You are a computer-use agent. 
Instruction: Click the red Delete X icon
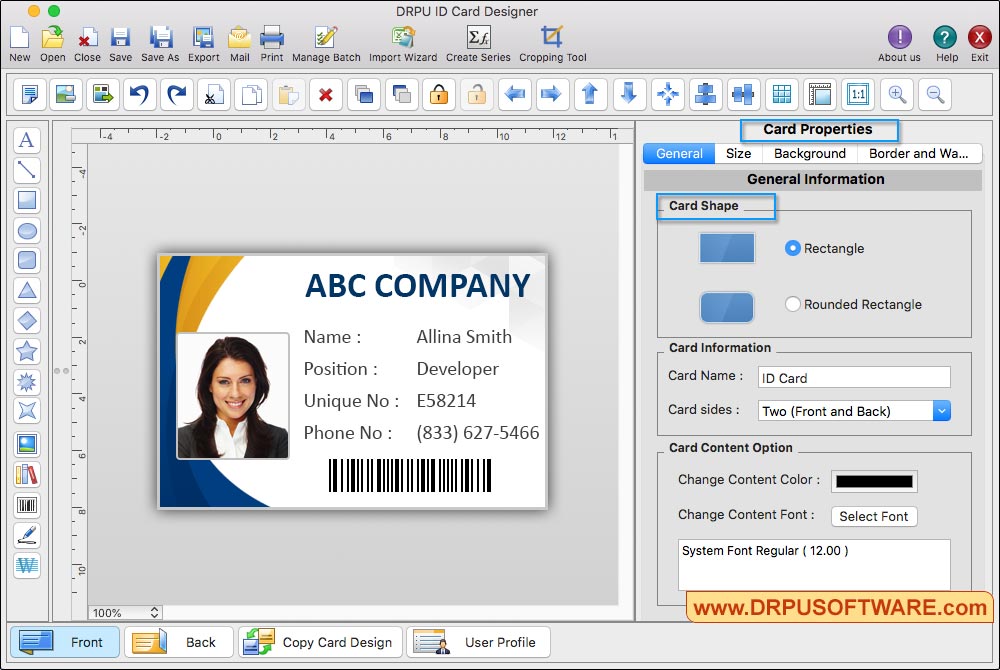(x=325, y=95)
